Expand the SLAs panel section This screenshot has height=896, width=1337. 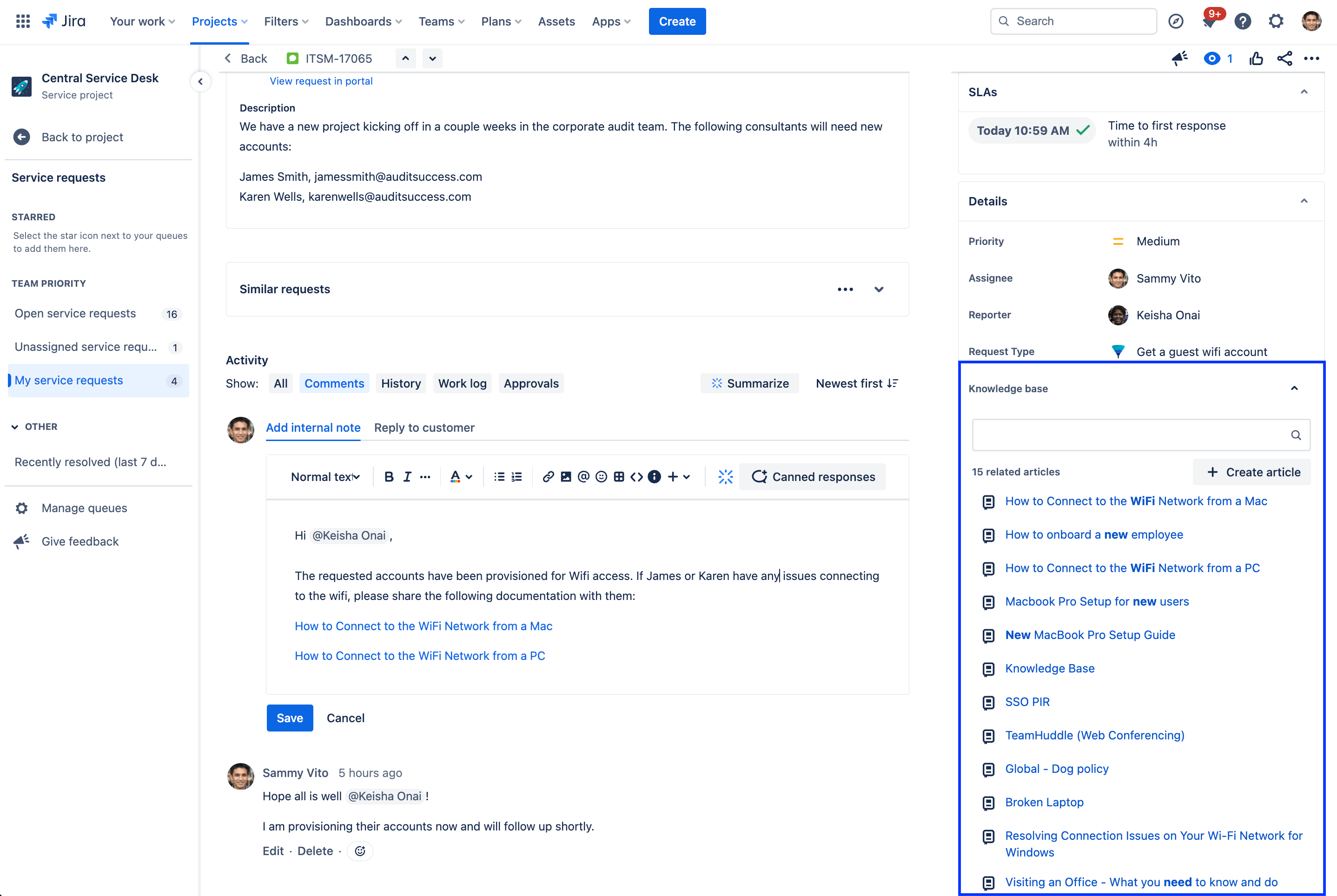point(1304,92)
